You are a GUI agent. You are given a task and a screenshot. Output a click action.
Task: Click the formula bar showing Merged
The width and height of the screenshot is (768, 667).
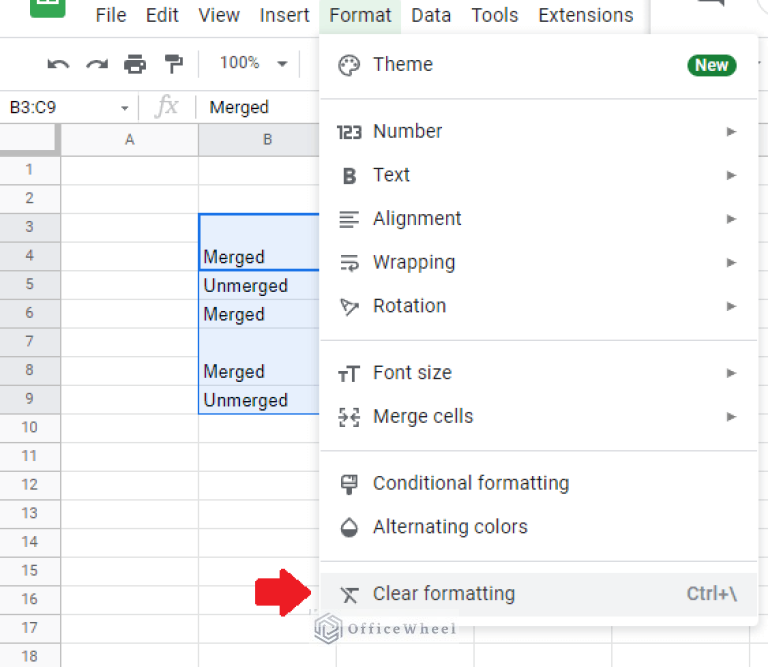tap(255, 108)
